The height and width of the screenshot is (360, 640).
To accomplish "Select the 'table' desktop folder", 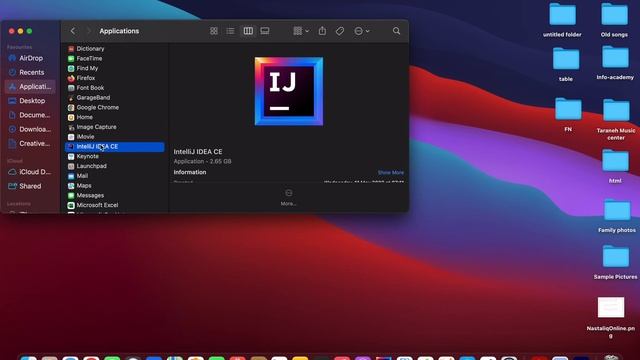I will point(566,64).
